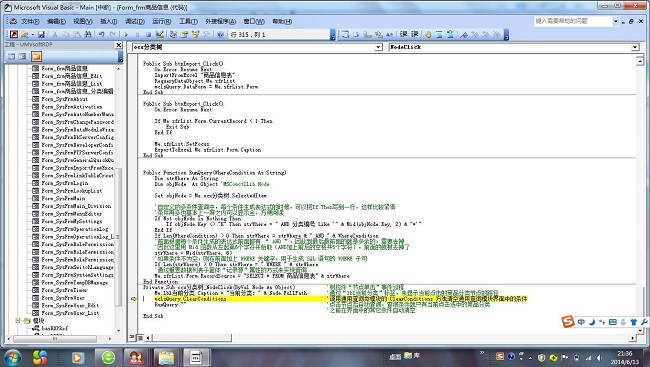Image resolution: width=650 pixels, height=367 pixels.
Task: Open Design Mode using the ruler icon
Action: pos(160,34)
